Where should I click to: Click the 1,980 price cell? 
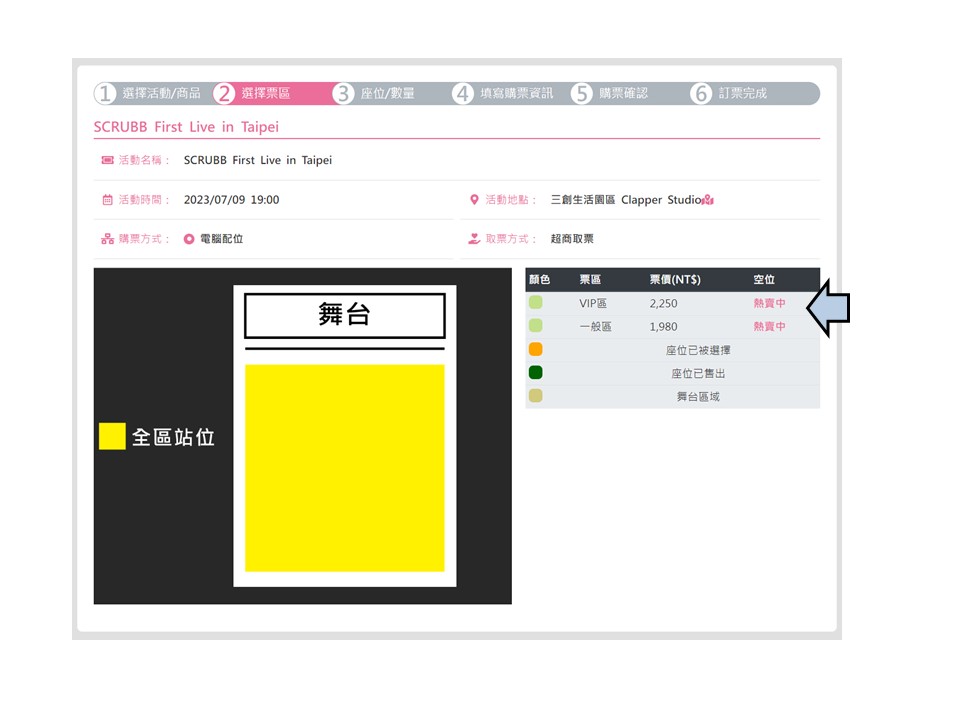coord(663,326)
